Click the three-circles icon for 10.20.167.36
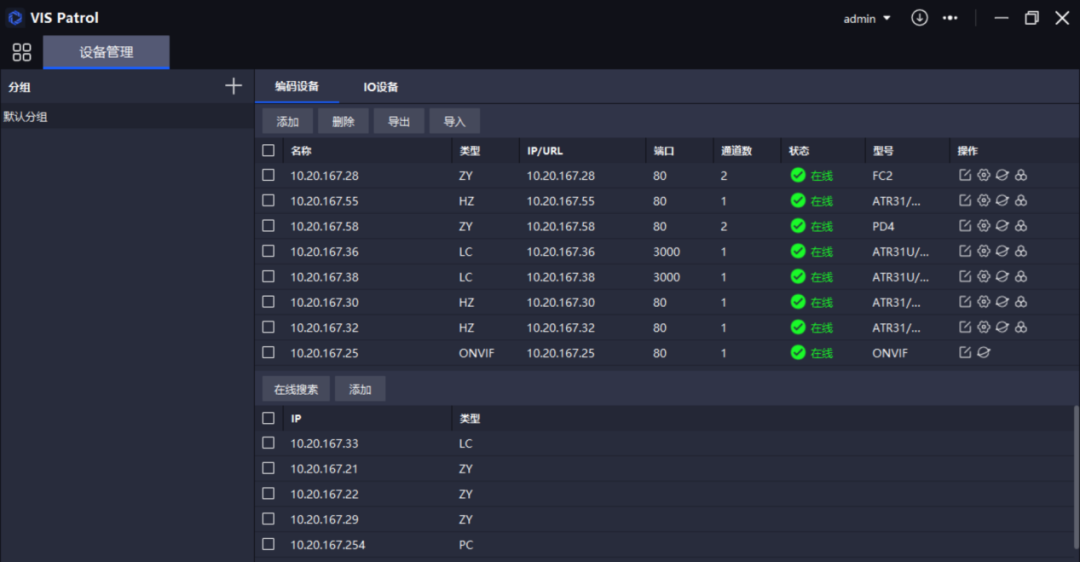 coord(1021,251)
